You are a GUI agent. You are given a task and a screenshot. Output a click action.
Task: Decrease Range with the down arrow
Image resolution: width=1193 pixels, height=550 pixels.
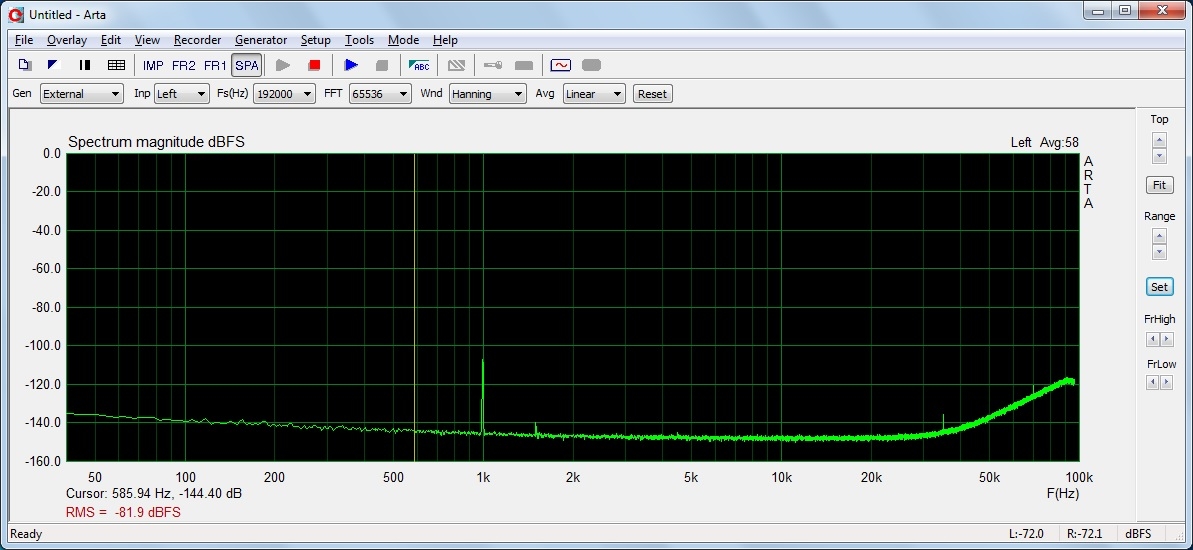tap(1160, 253)
